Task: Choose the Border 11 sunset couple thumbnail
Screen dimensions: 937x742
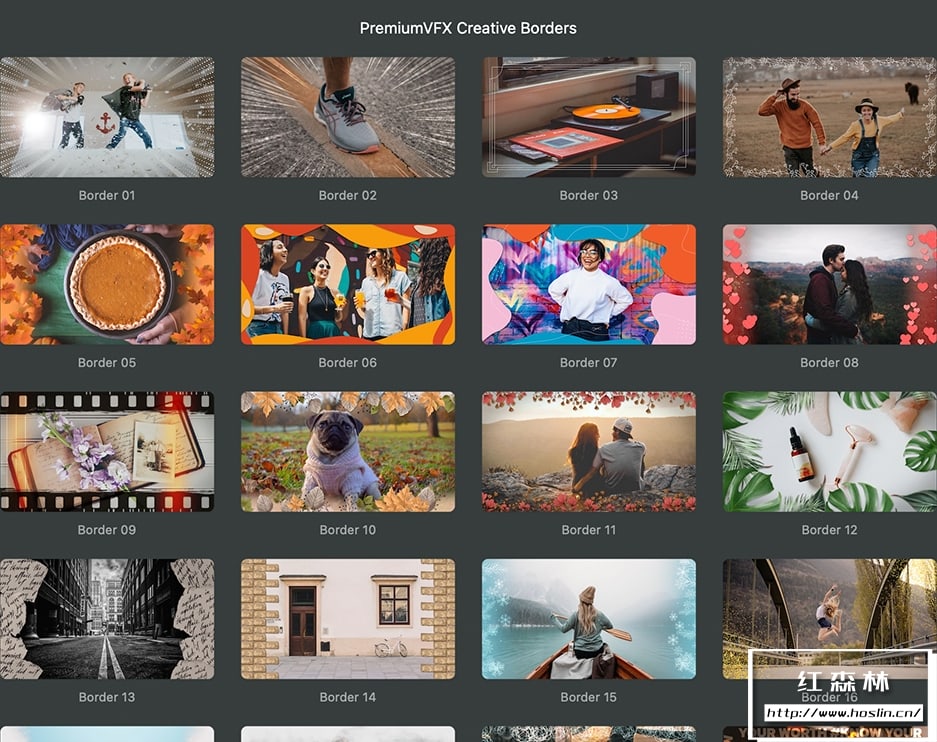Action: [589, 452]
